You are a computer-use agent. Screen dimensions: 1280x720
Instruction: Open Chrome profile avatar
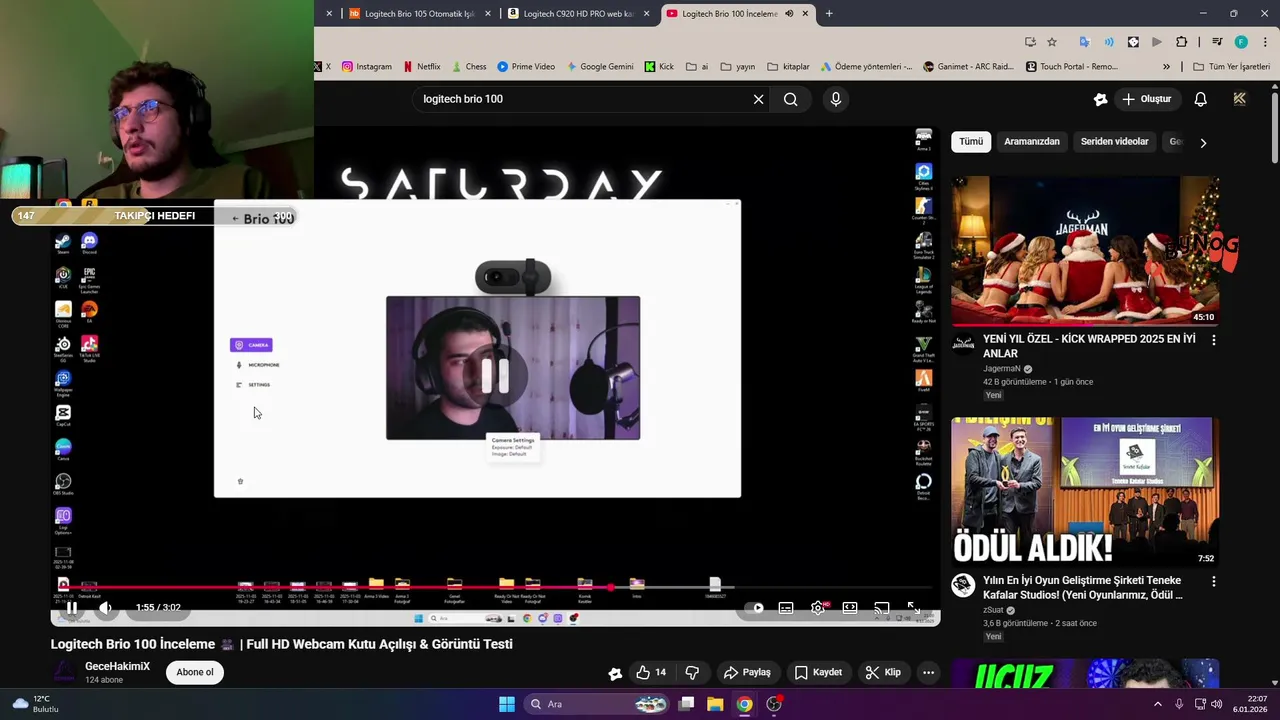pos(1241,42)
